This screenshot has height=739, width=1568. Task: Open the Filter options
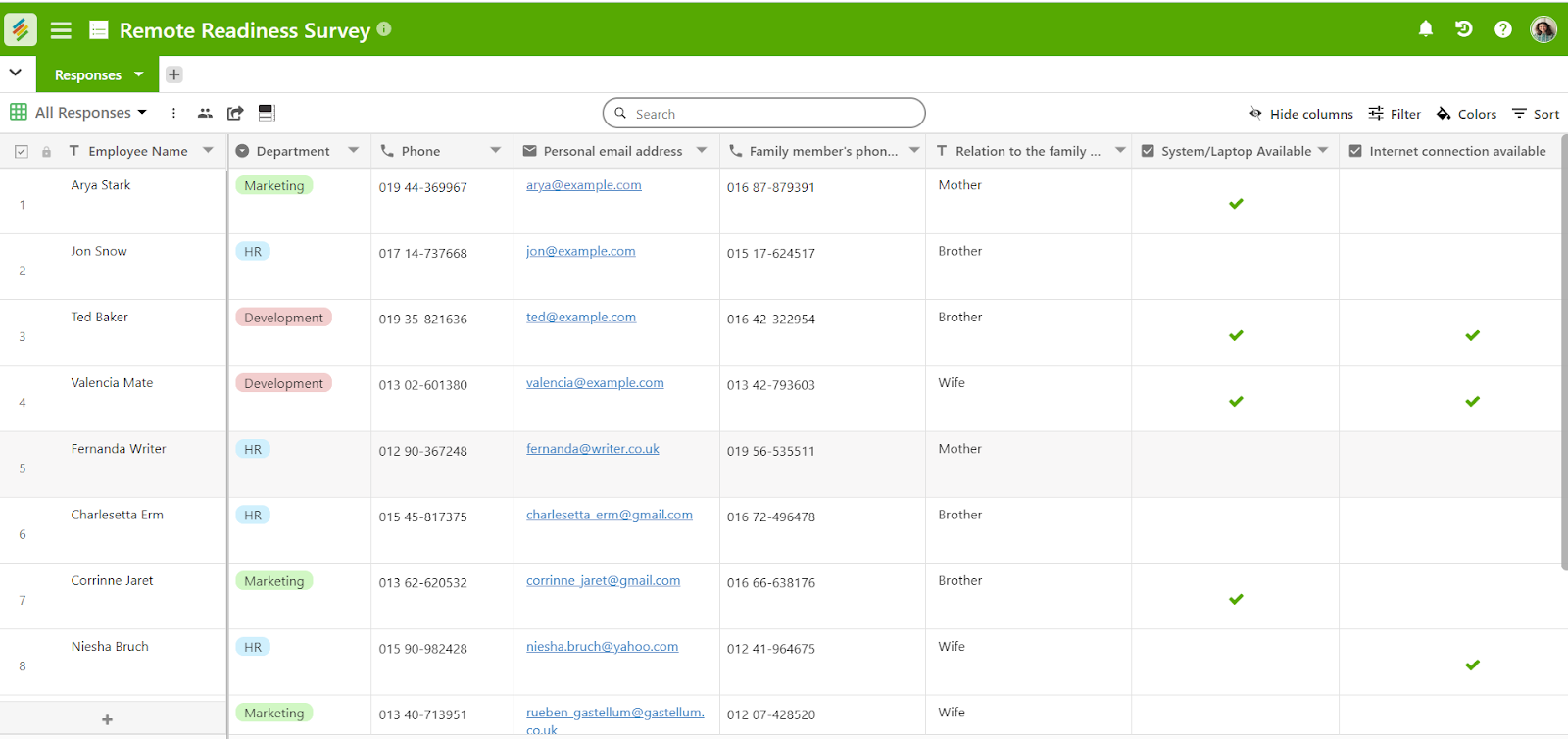[1395, 114]
